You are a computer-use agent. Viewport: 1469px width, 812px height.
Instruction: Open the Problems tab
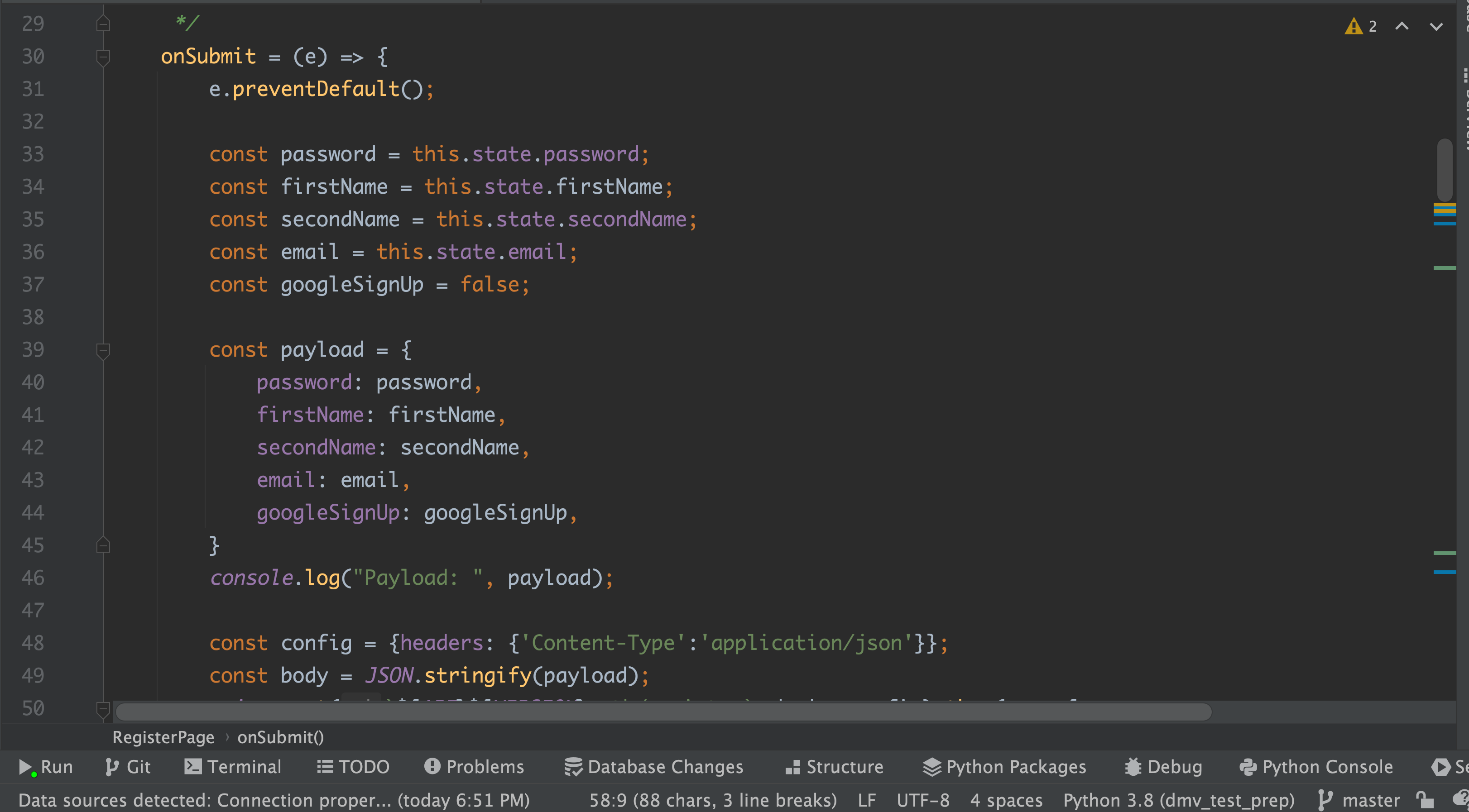coord(474,767)
